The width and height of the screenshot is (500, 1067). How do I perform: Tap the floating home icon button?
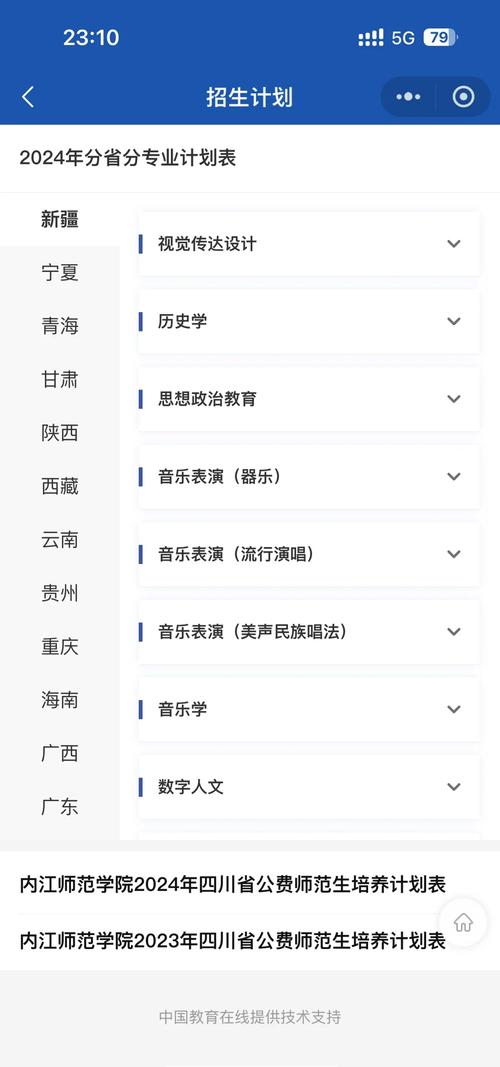coord(463,923)
